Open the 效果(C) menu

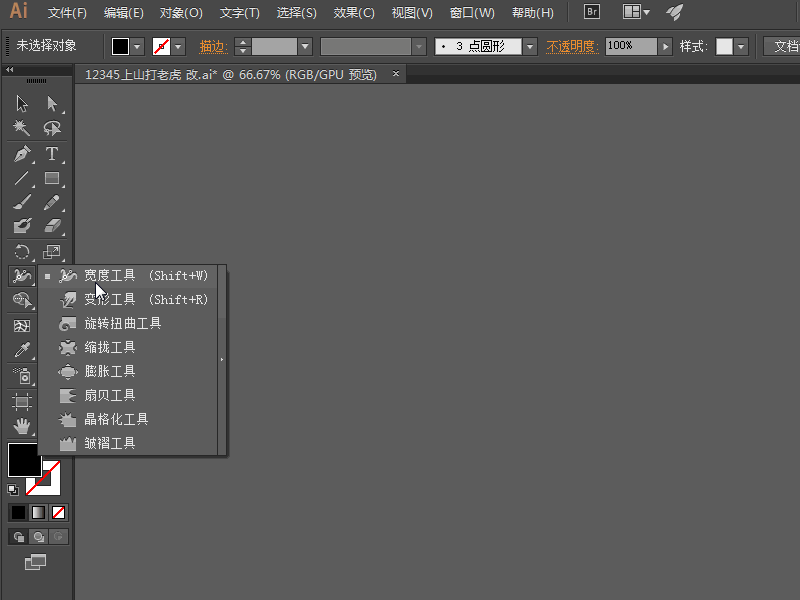(354, 13)
